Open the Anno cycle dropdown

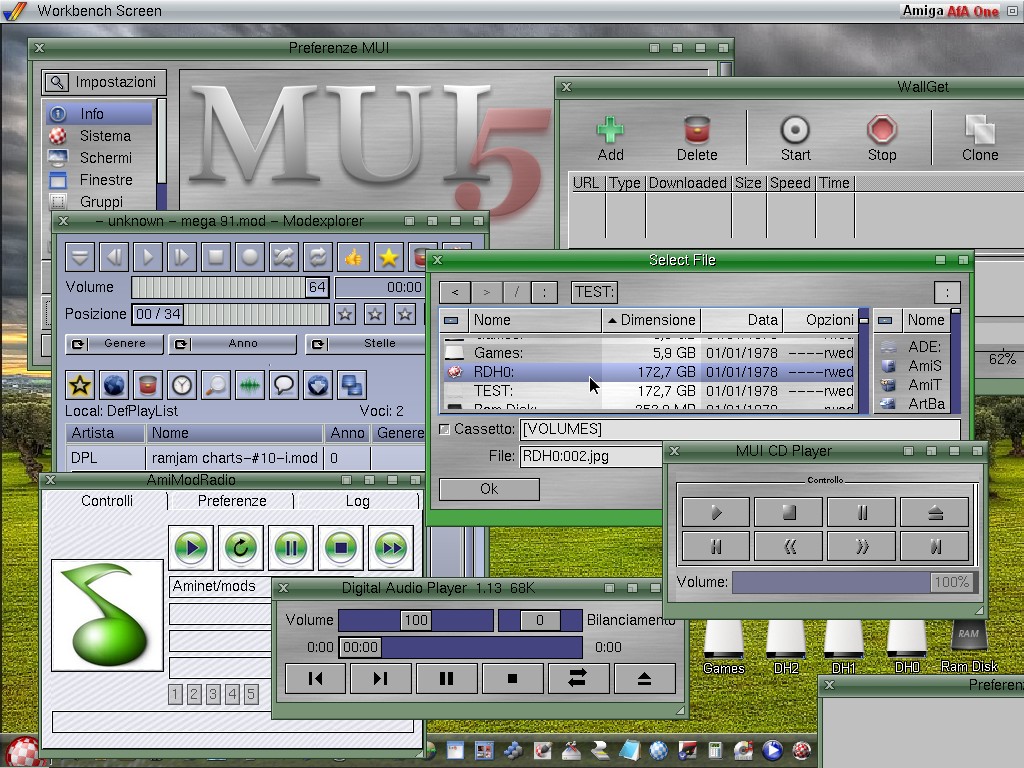pyautogui.click(x=232, y=344)
